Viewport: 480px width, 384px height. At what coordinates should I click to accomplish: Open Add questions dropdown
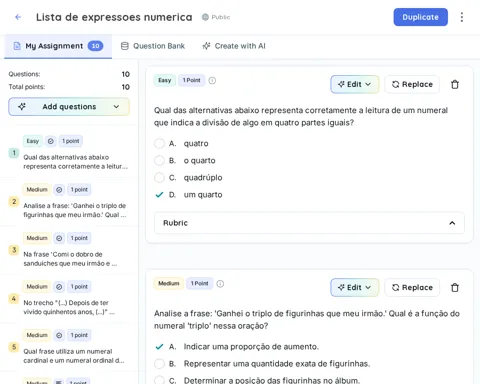[69, 107]
